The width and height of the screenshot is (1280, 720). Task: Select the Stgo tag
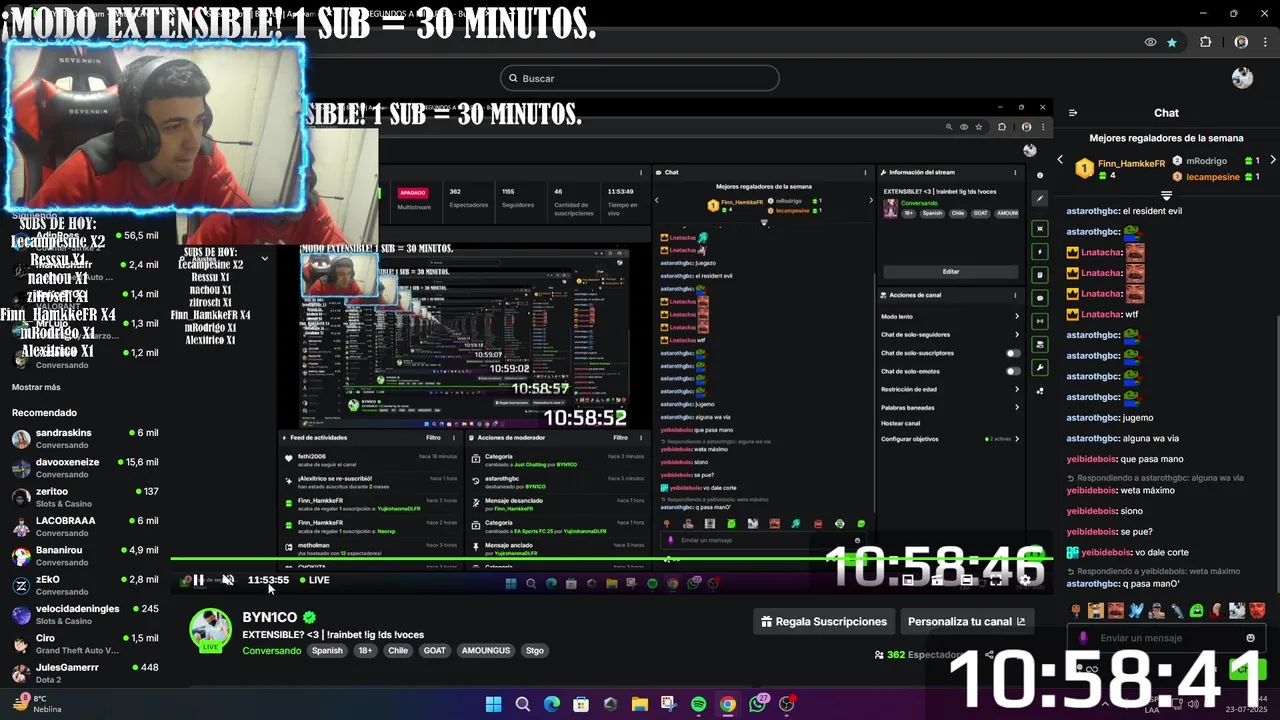(x=535, y=651)
